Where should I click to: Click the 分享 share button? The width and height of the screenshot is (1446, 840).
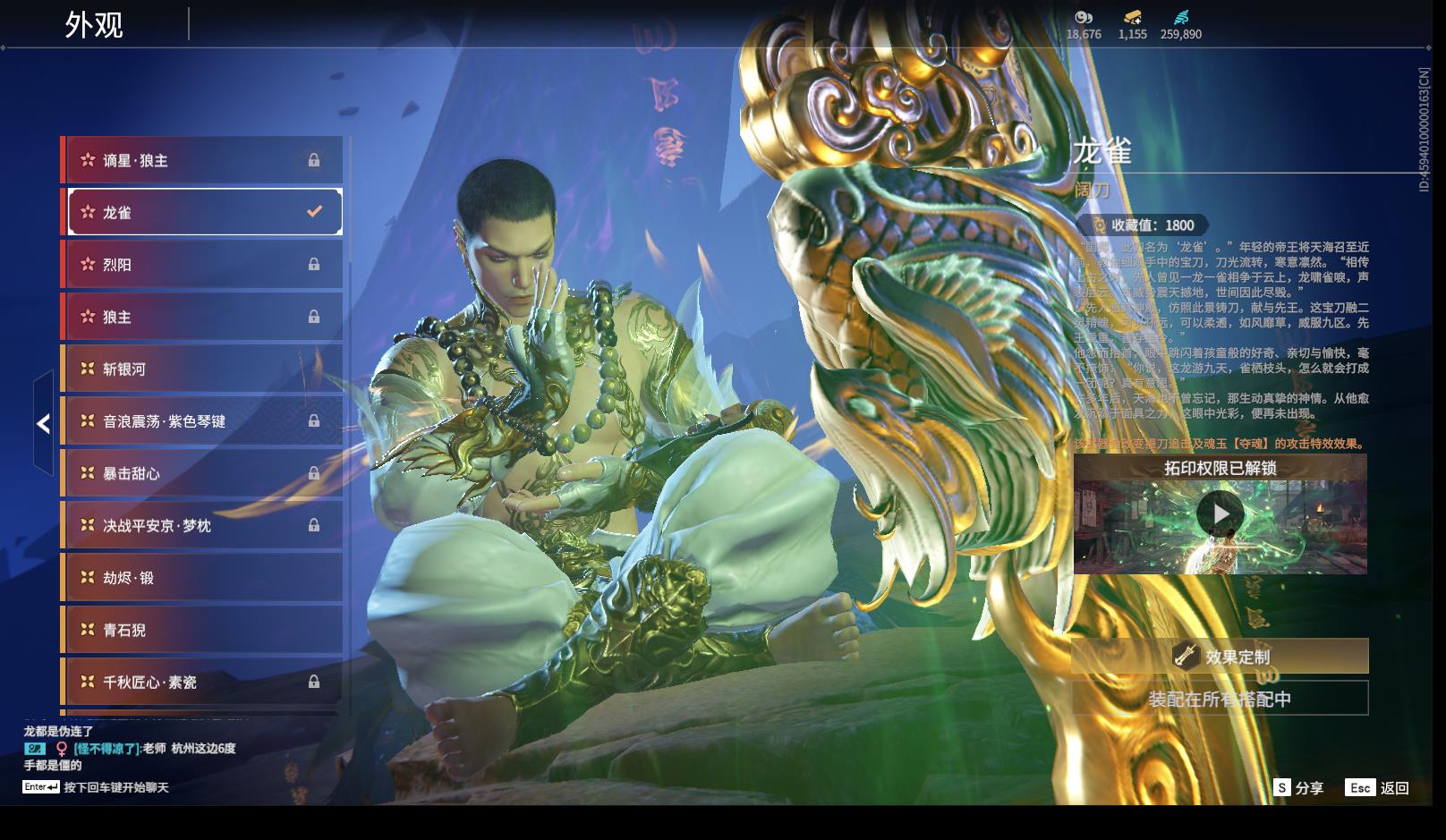1298,787
